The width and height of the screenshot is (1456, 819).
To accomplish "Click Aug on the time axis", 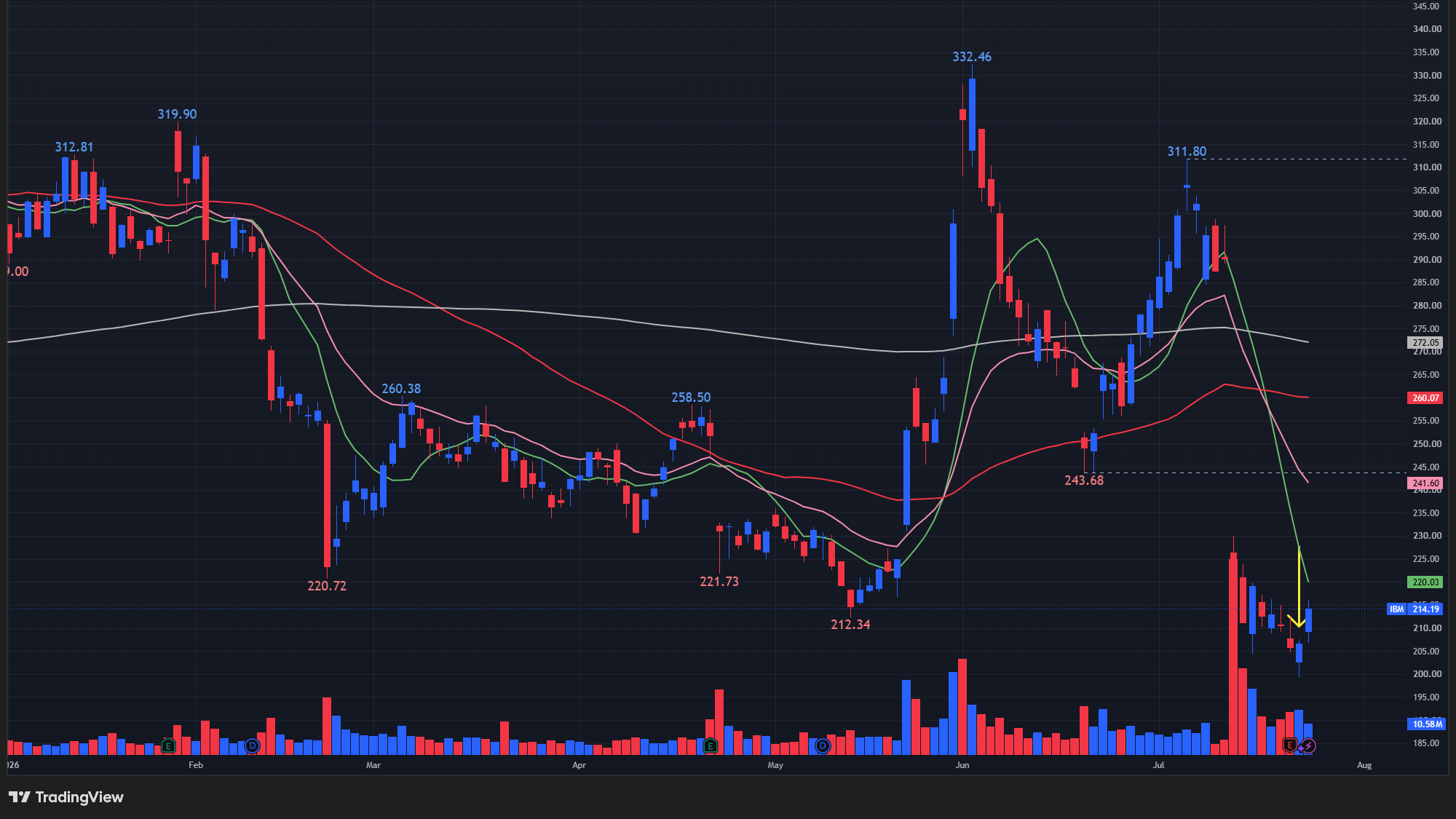I will pyautogui.click(x=1364, y=765).
